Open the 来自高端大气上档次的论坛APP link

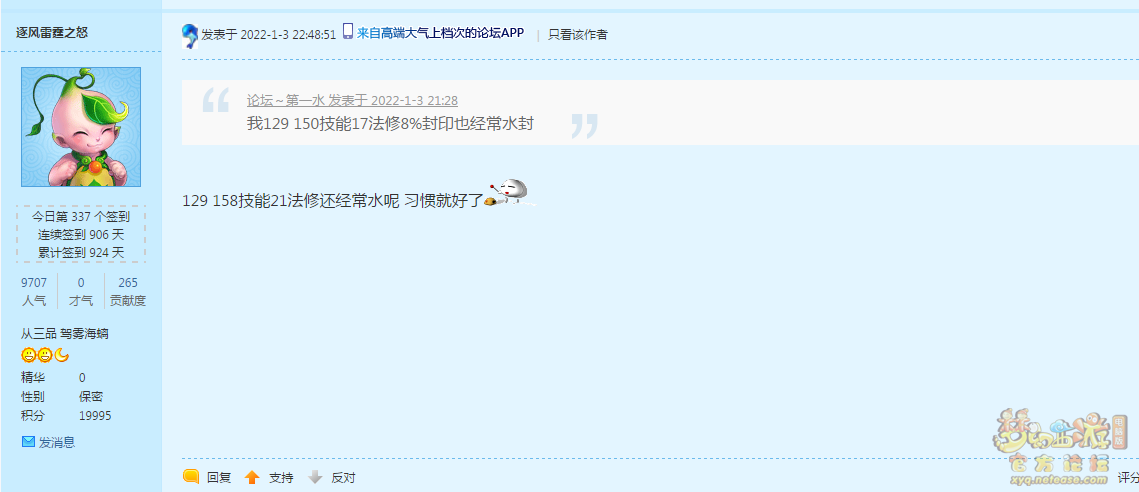coord(440,33)
